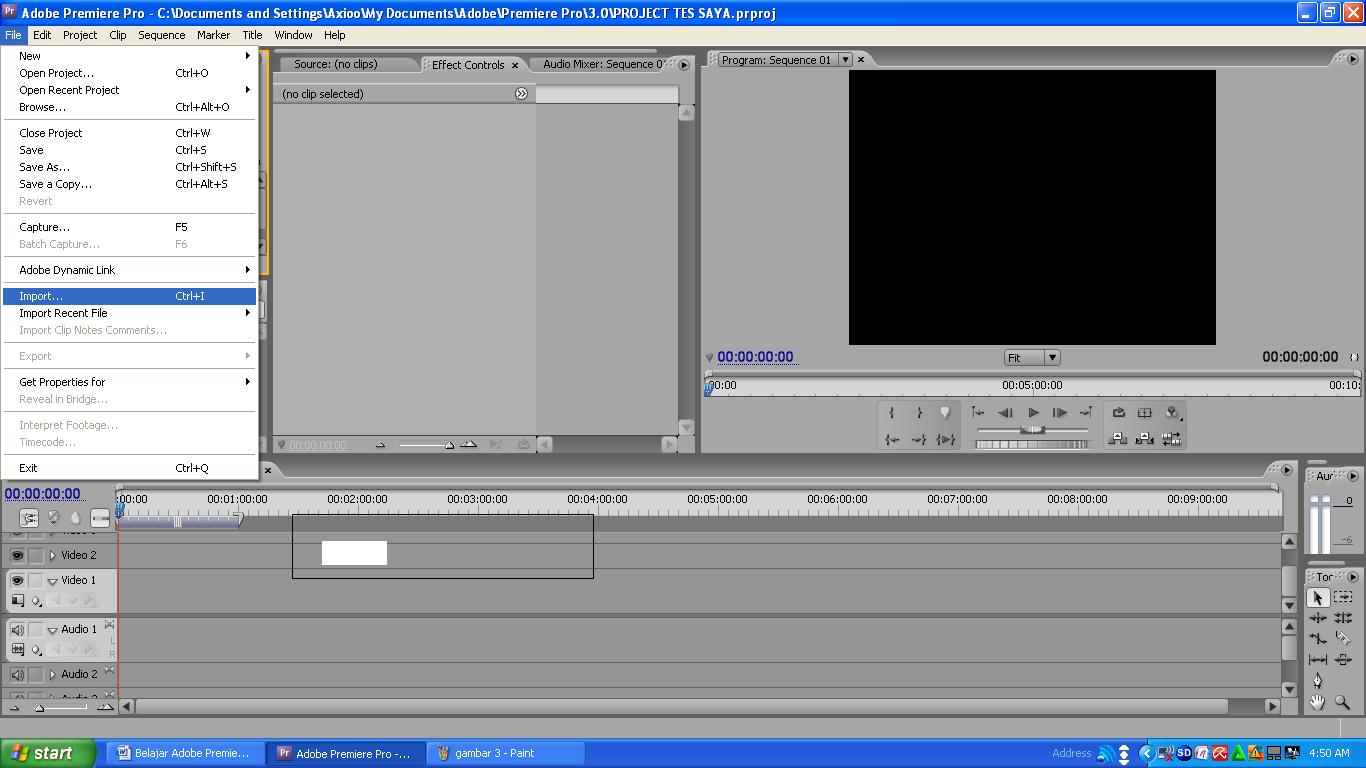
Task: Choose Import... from File menu
Action: pos(130,296)
